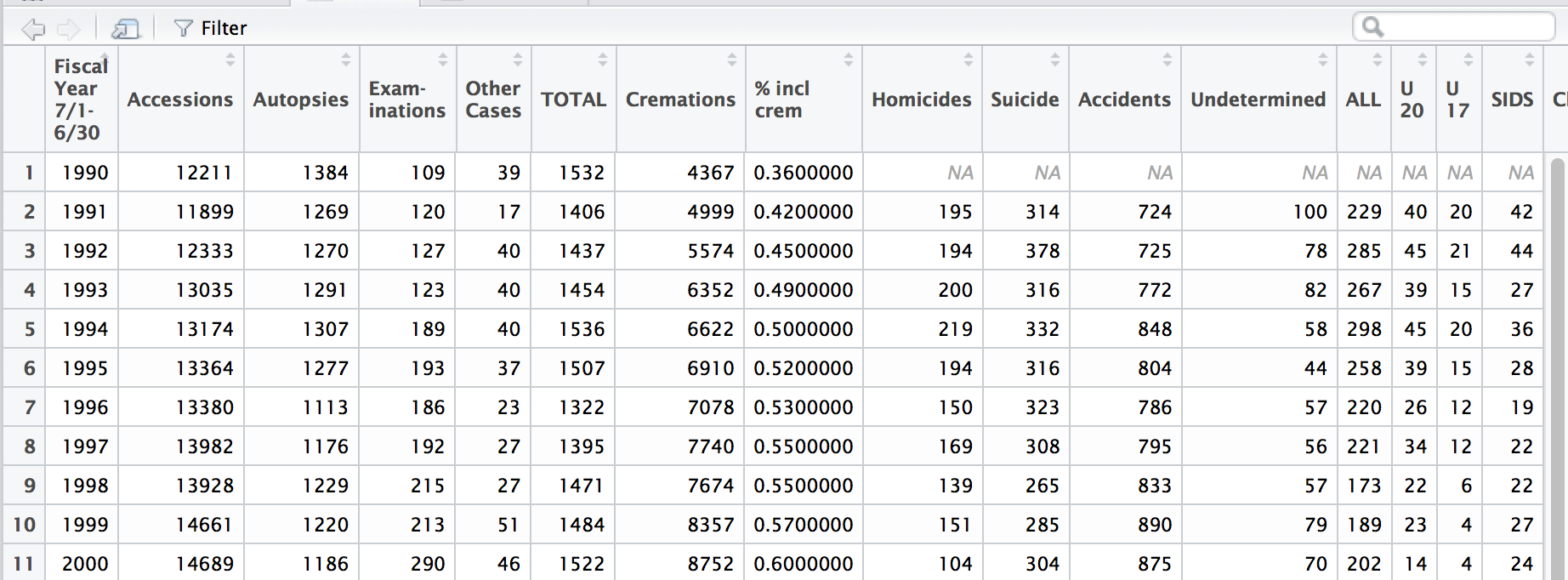Viewport: 1568px width, 580px height.
Task: Click the search magnifier field
Action: [x=1454, y=27]
